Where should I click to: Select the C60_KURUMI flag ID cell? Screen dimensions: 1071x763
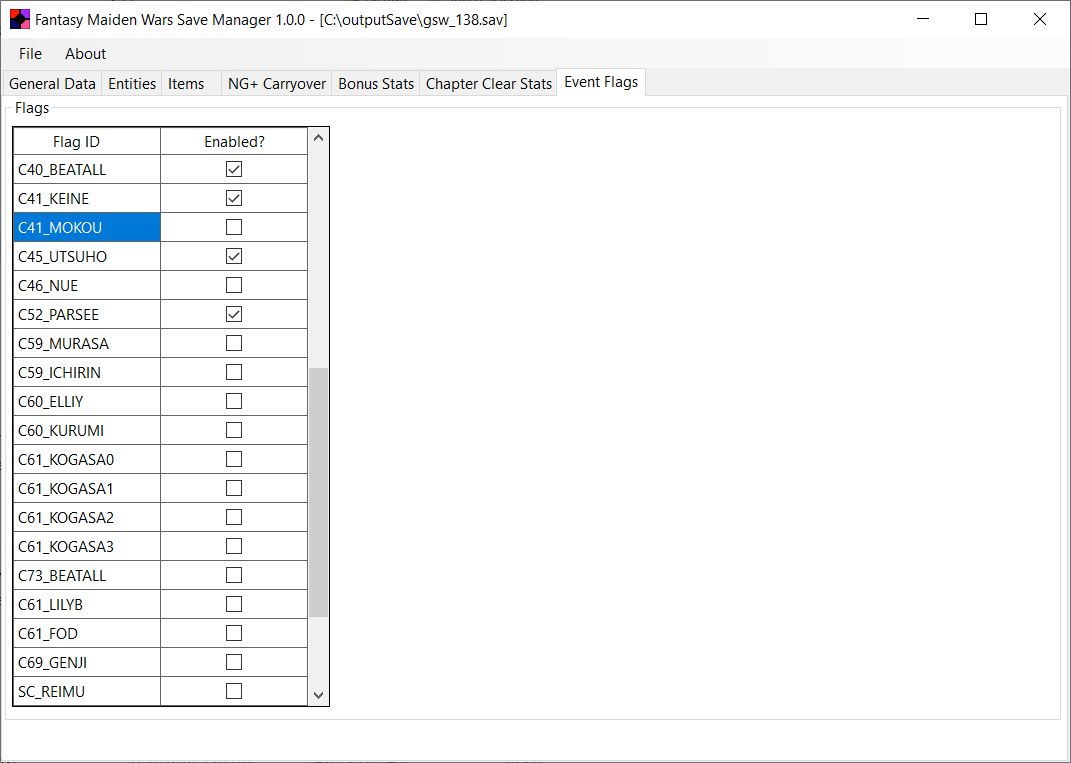coord(87,430)
